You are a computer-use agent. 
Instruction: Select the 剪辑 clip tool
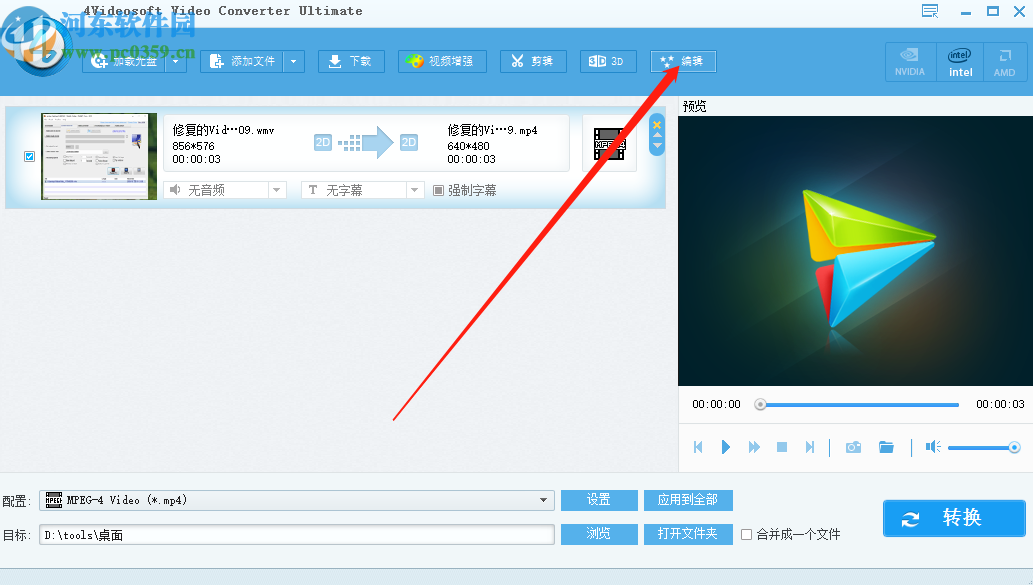533,61
